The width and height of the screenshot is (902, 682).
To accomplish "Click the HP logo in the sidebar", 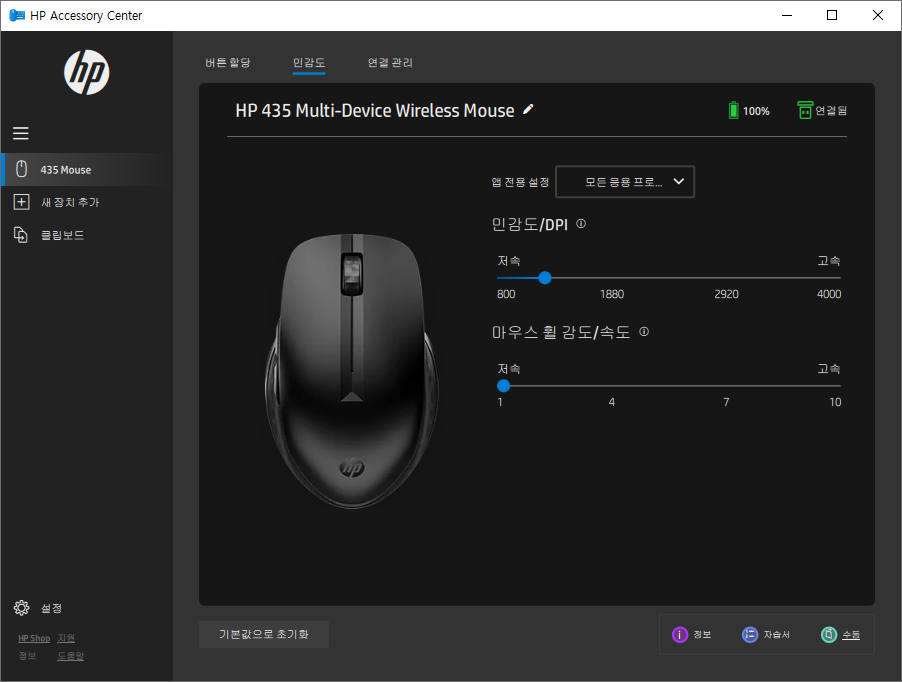I will coord(86,72).
